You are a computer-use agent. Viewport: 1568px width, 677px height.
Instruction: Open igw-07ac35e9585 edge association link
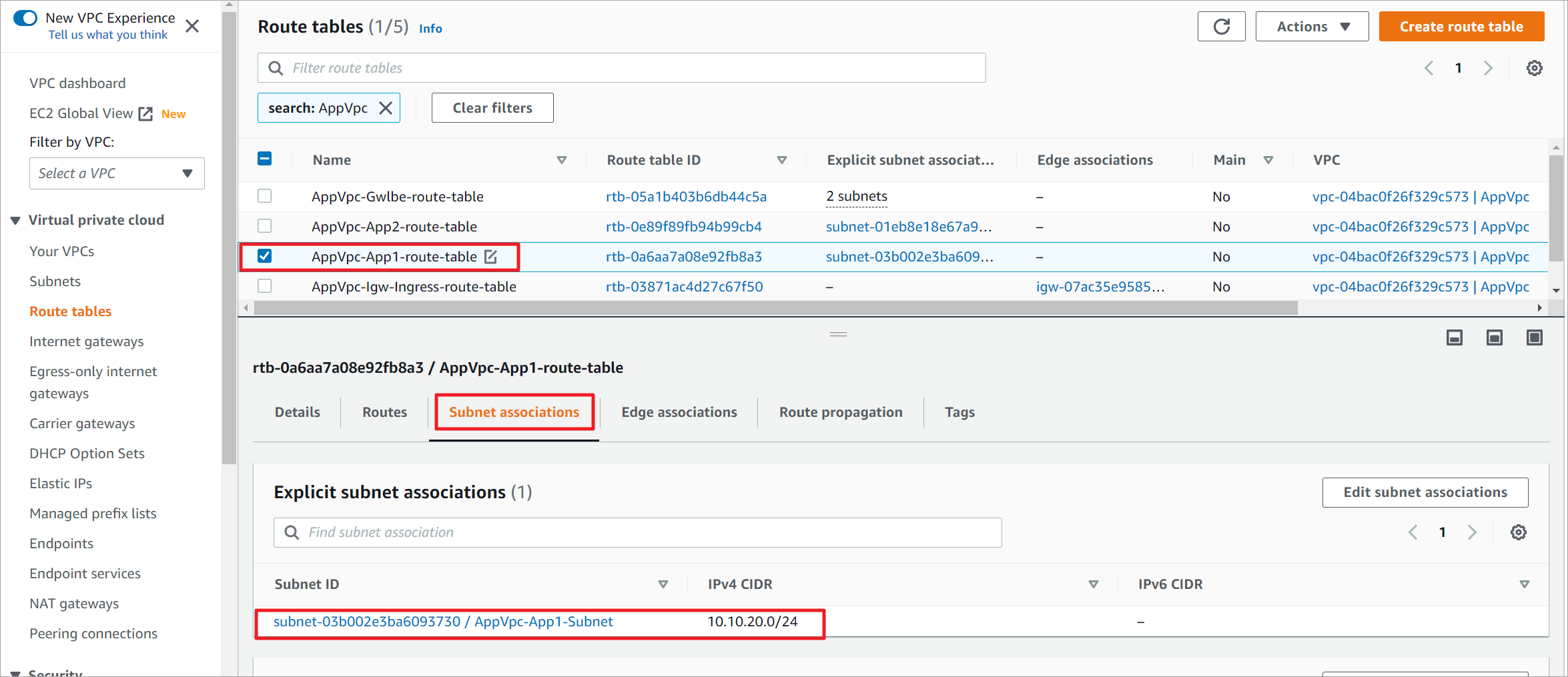point(1100,287)
